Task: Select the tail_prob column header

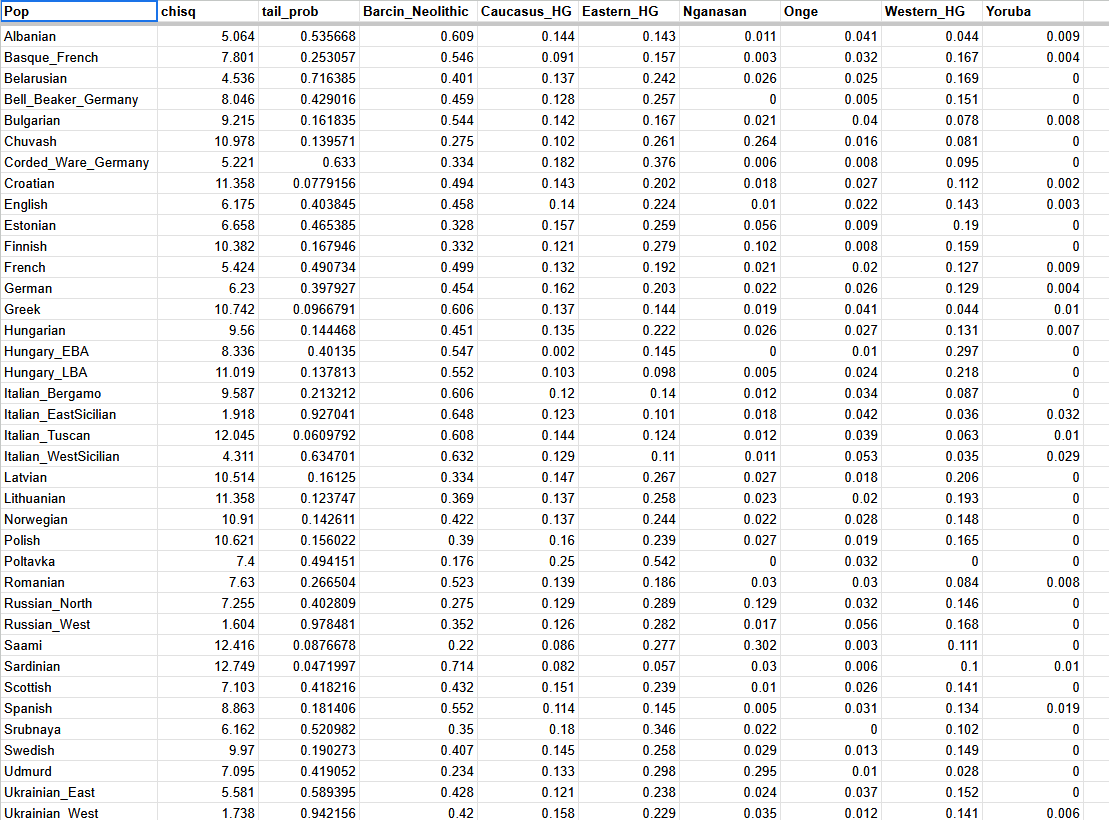Action: 309,11
